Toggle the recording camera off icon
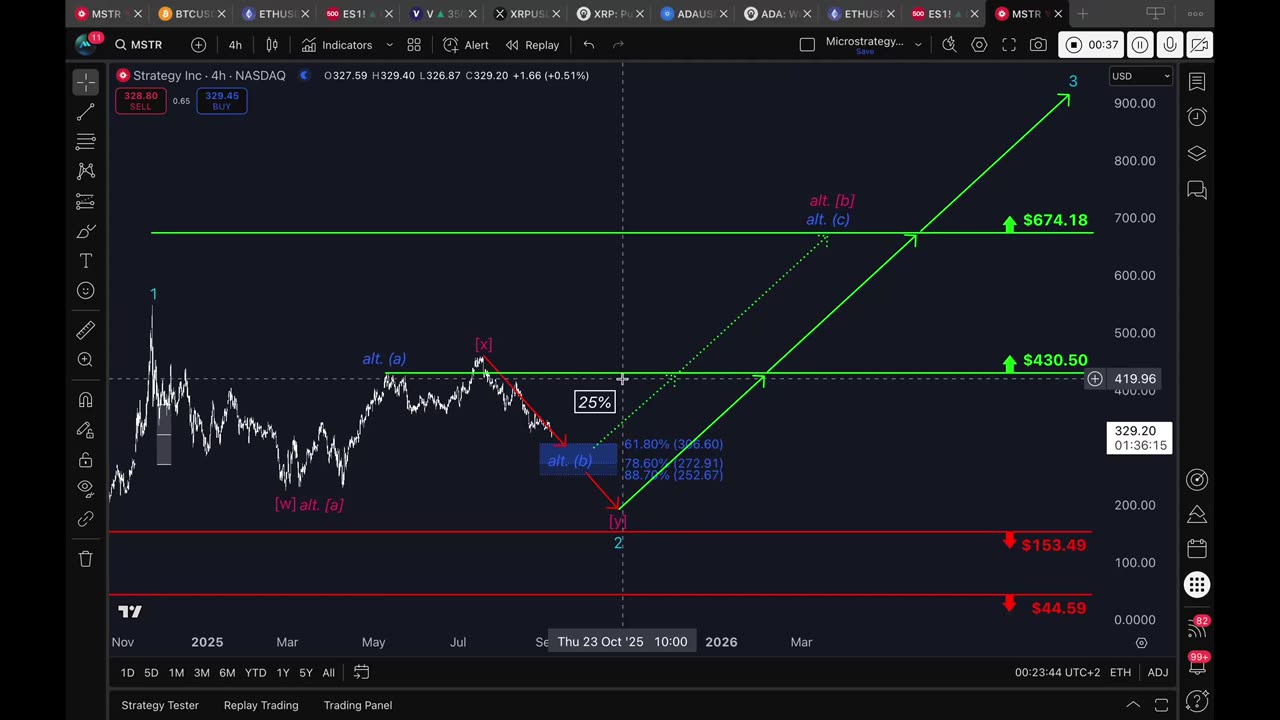 [x=1199, y=45]
